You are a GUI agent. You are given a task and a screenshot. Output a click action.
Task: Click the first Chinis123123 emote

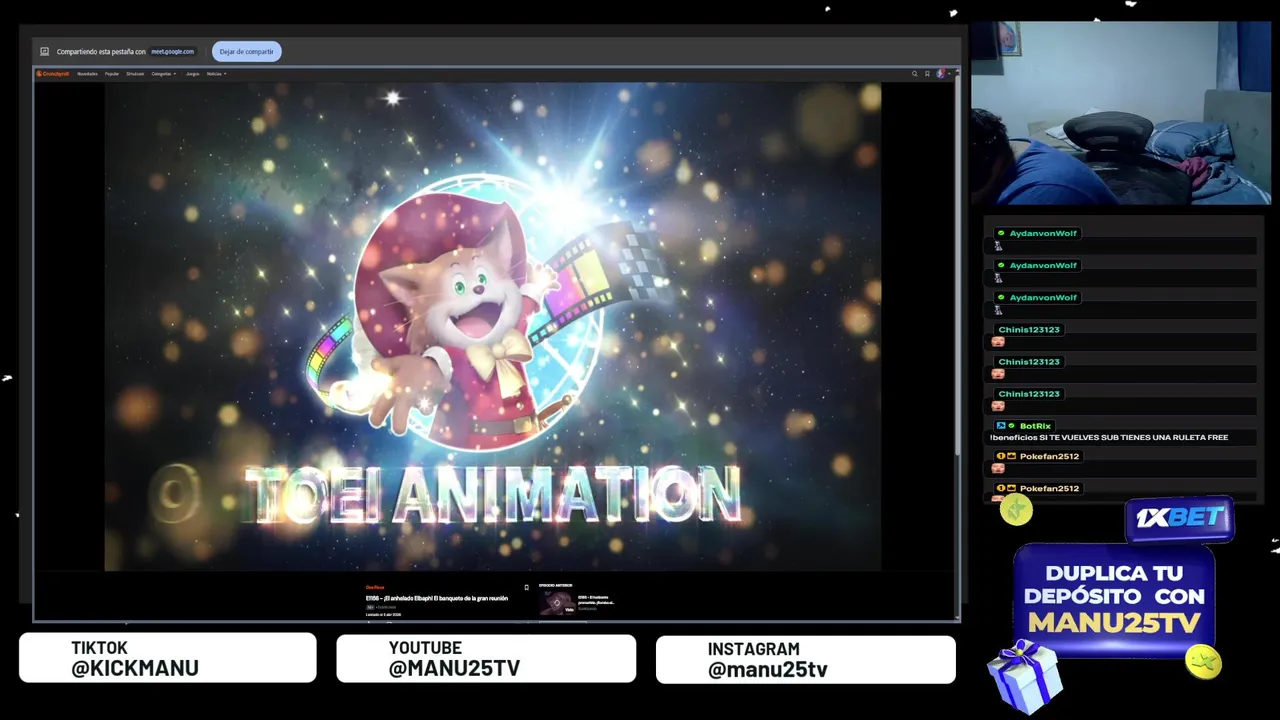point(997,342)
